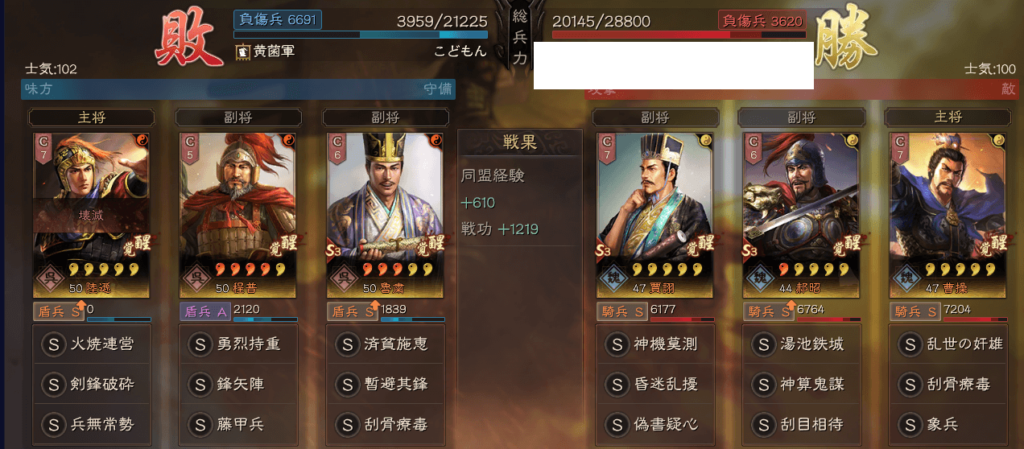
Task: Click the 黄菌軍 alliance flag icon
Action: click(241, 51)
